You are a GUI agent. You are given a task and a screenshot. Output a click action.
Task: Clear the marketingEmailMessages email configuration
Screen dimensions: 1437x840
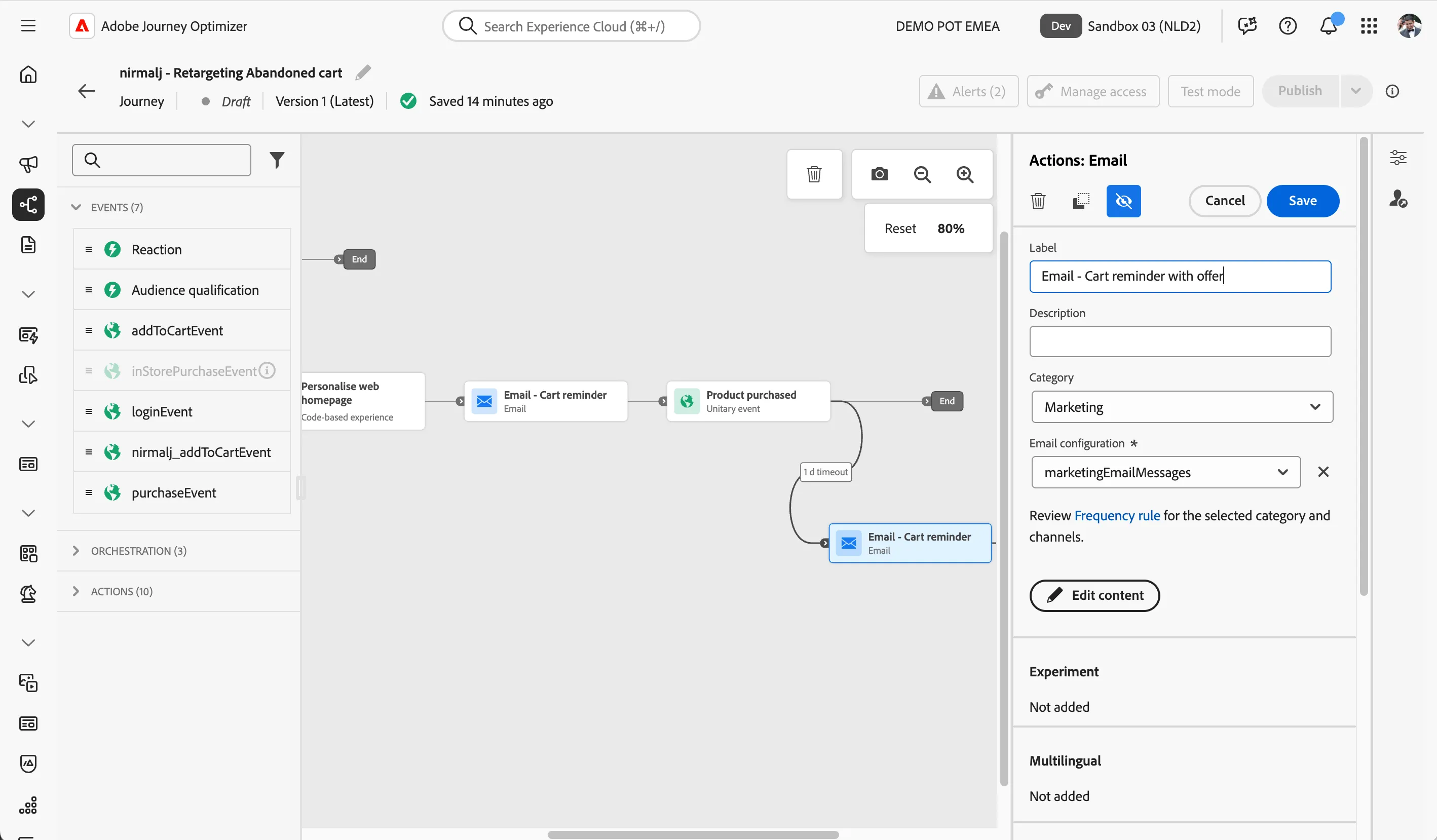tap(1323, 472)
